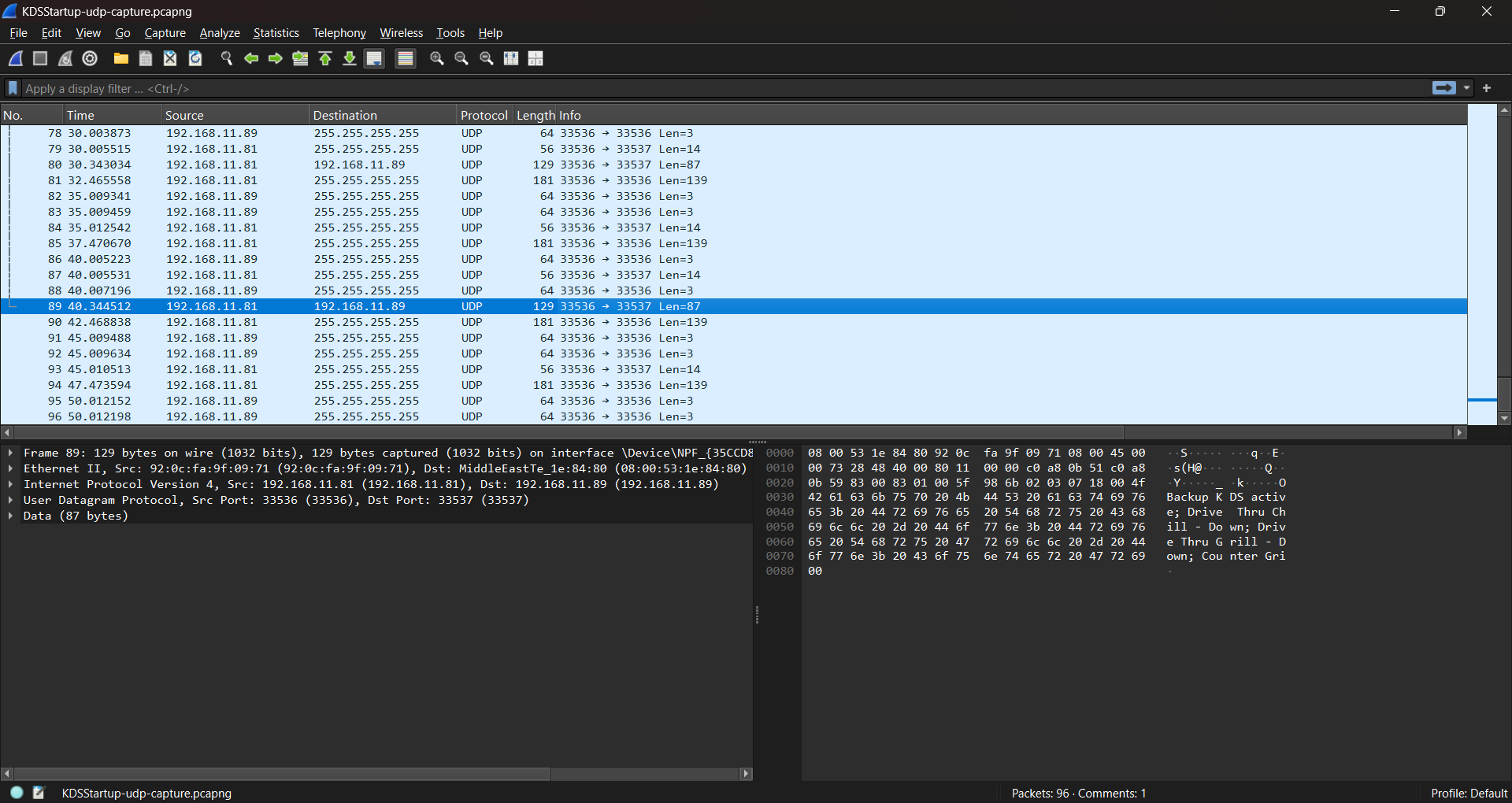Image resolution: width=1512 pixels, height=803 pixels.
Task: Toggle auto-scroll during live capture
Action: (375, 58)
